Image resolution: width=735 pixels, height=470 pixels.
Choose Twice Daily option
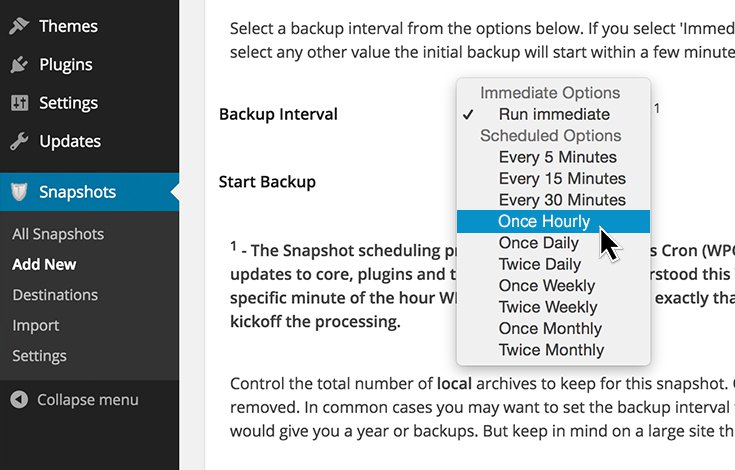(540, 264)
